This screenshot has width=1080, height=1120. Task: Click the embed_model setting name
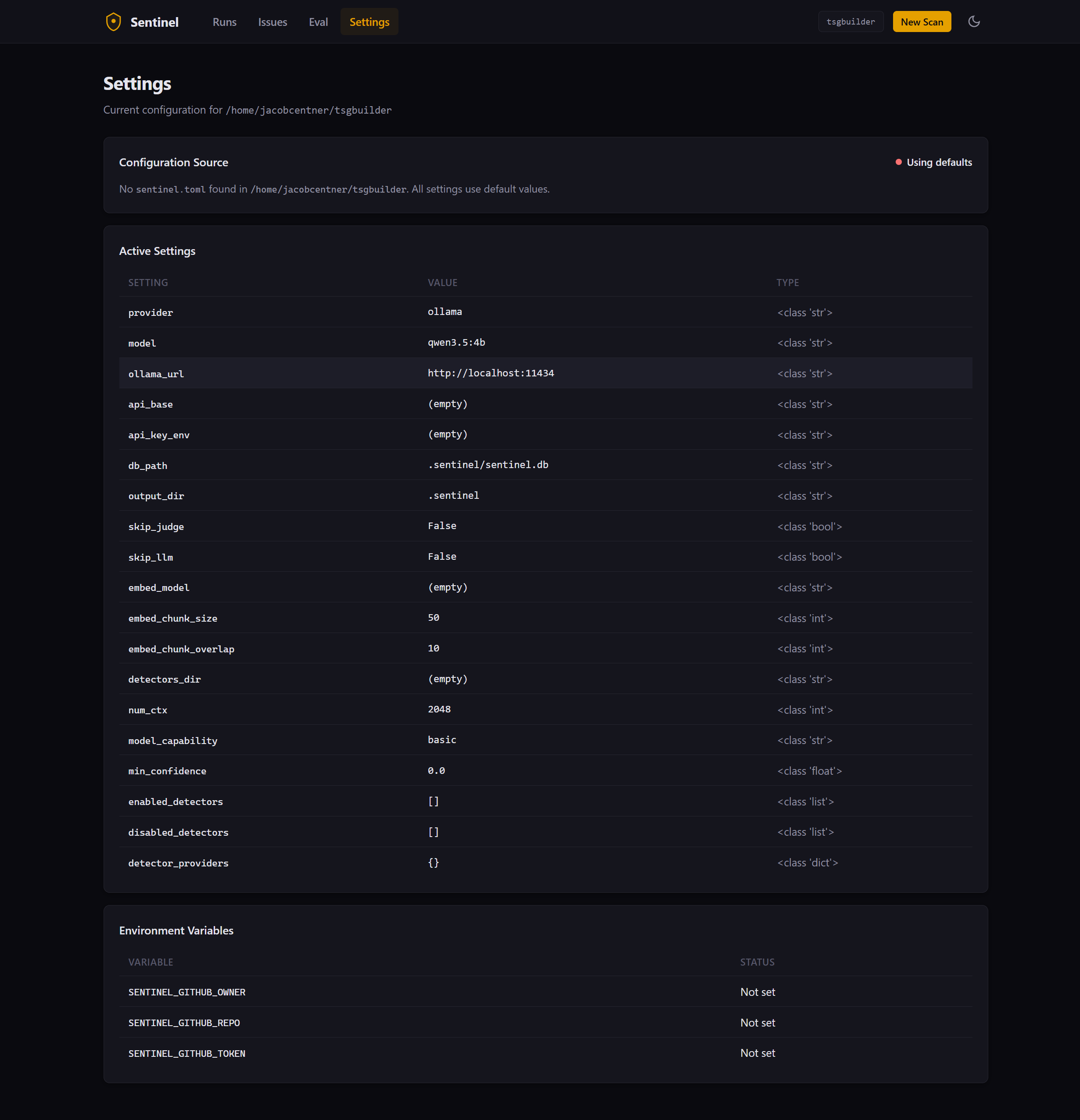(x=159, y=587)
